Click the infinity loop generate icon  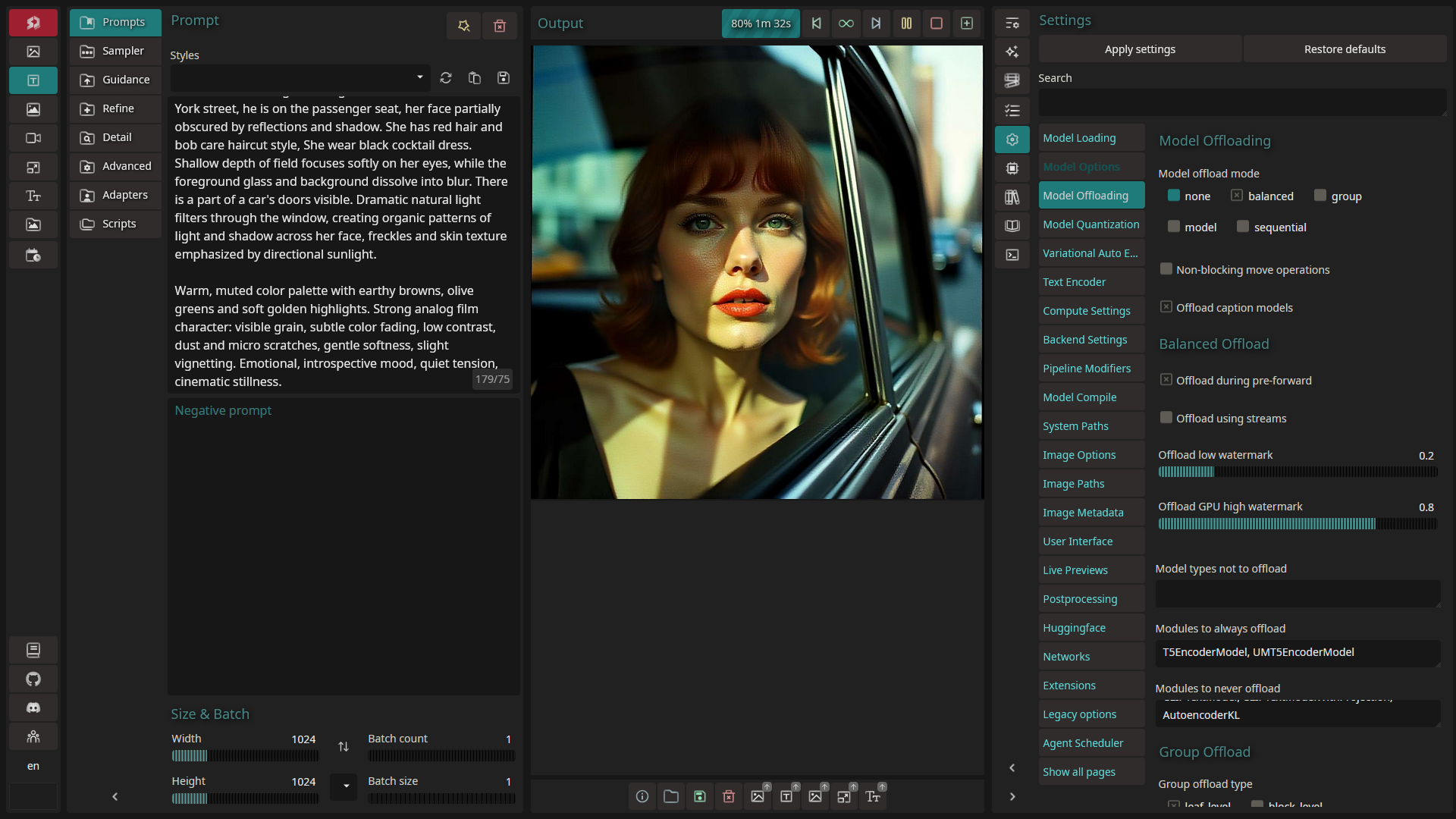[x=846, y=24]
